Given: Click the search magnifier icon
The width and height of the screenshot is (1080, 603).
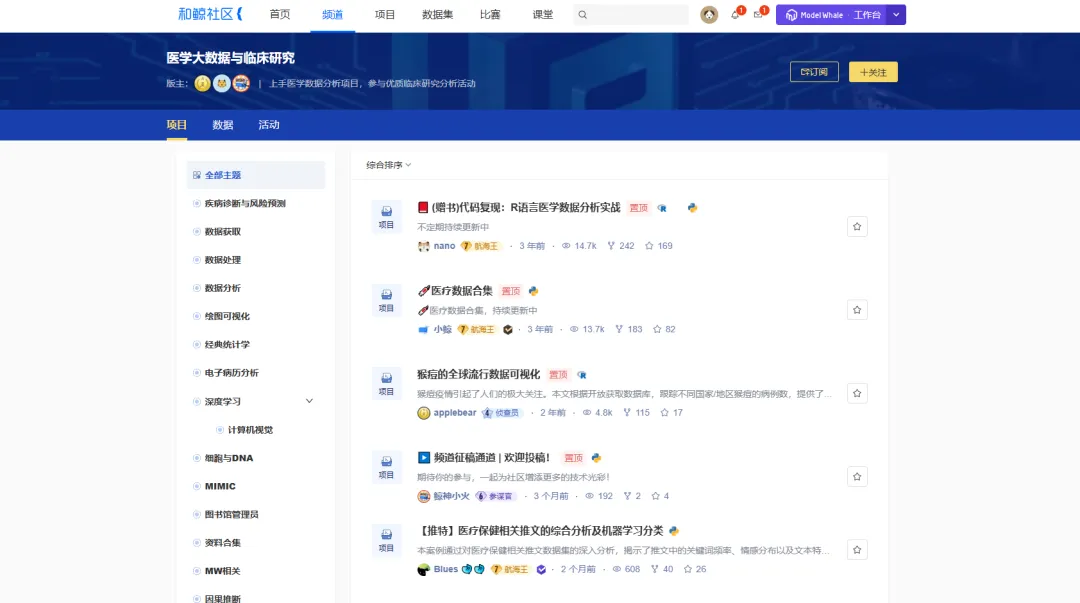Looking at the screenshot, I should coord(582,14).
